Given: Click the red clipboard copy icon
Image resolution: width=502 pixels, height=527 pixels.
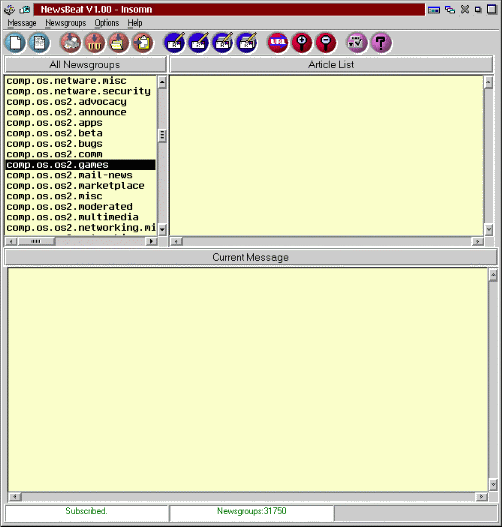Looking at the screenshot, I should pyautogui.click(x=143, y=43).
